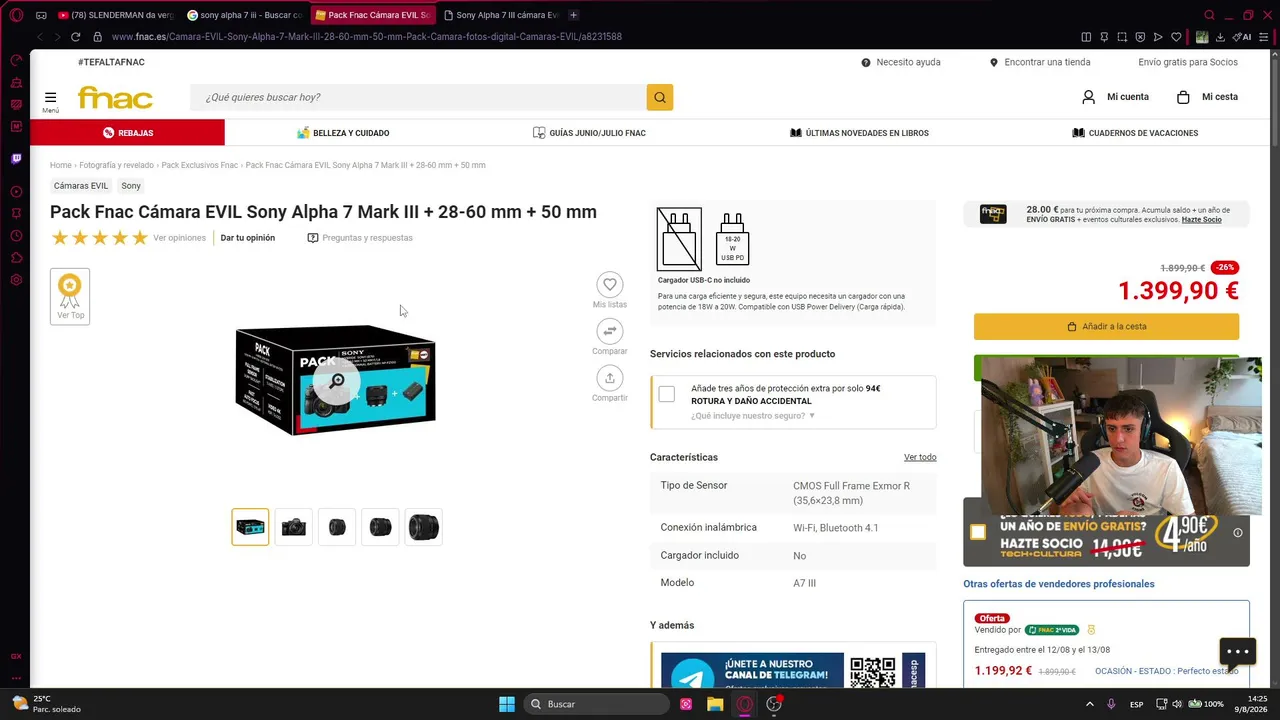Image resolution: width=1280 pixels, height=720 pixels.
Task: Expand ¿Qué incluye nuestro seguro? details
Action: pos(753,416)
